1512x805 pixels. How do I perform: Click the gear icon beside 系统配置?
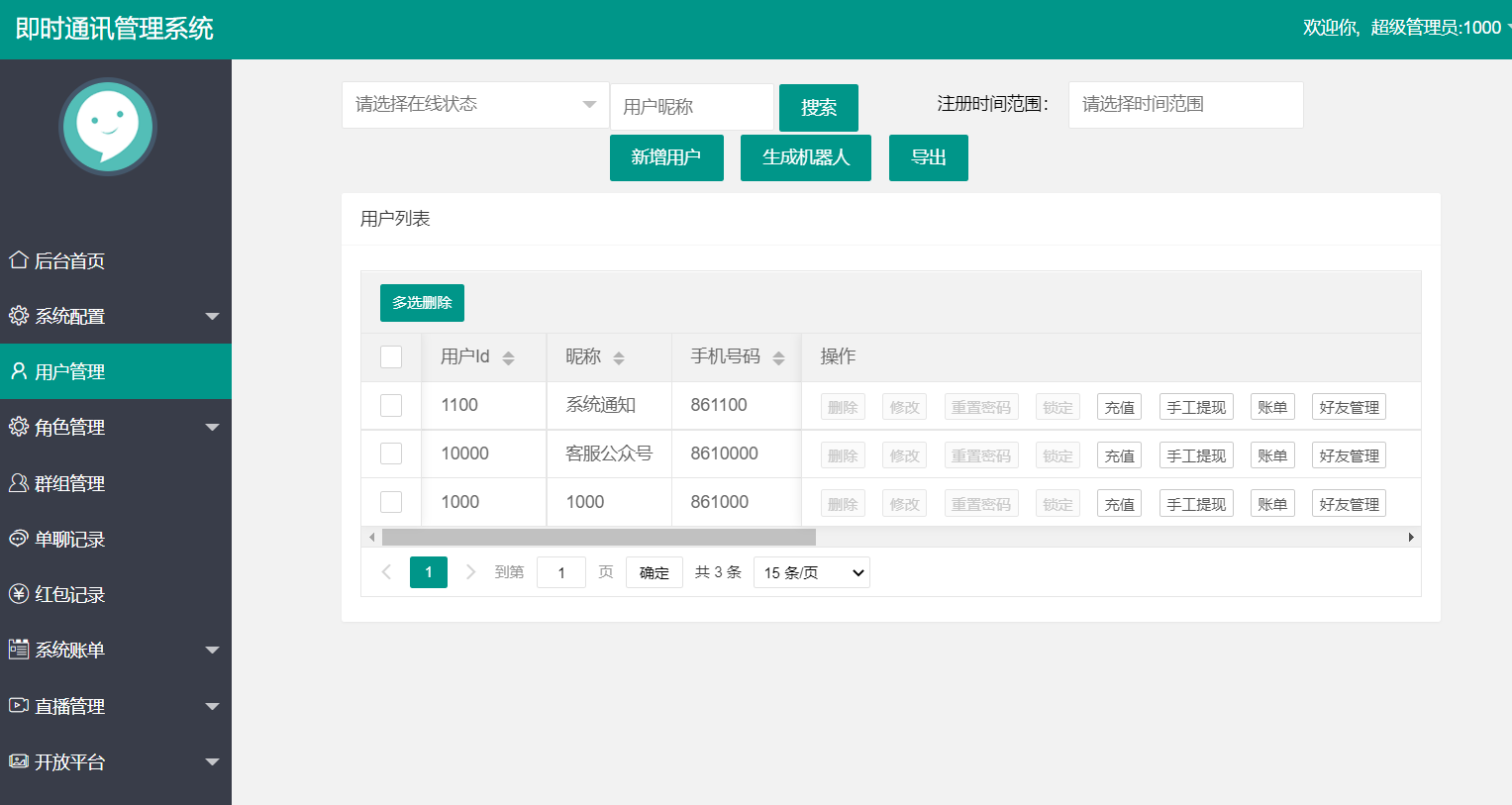(x=18, y=316)
